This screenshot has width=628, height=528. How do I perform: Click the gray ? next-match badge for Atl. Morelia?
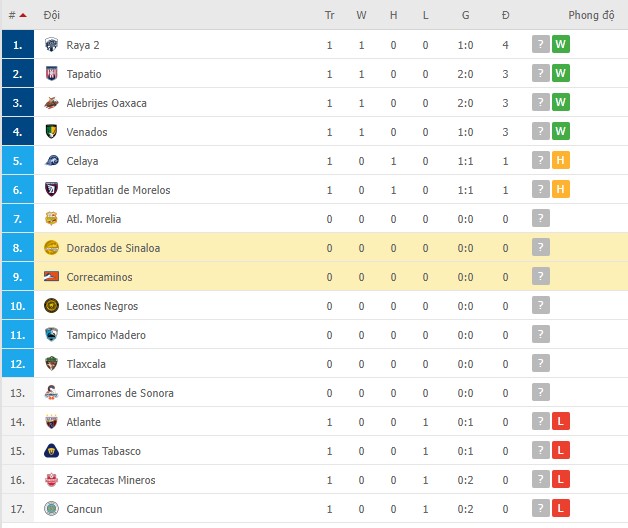pyautogui.click(x=541, y=219)
